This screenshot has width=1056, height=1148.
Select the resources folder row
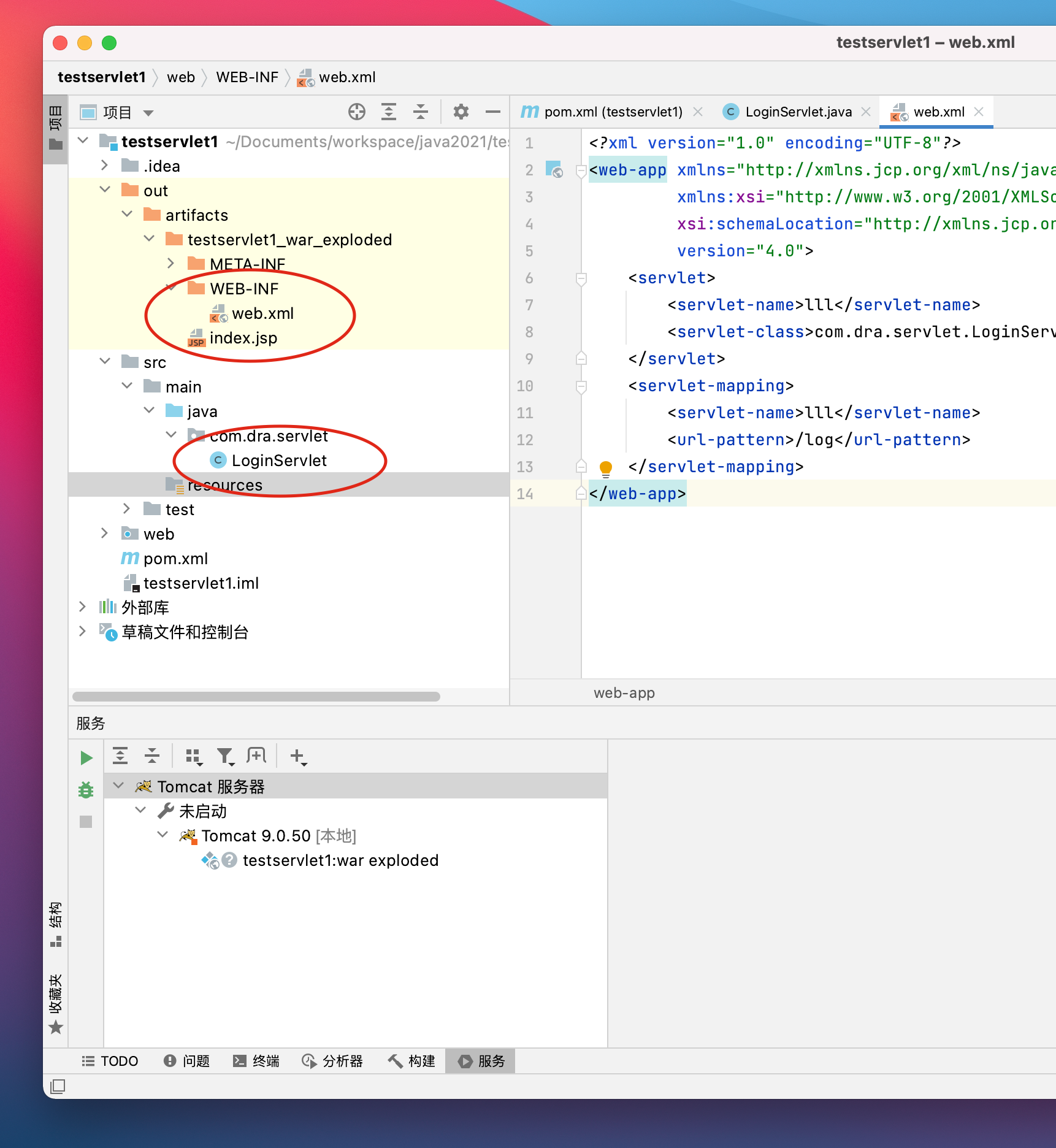[x=289, y=484]
